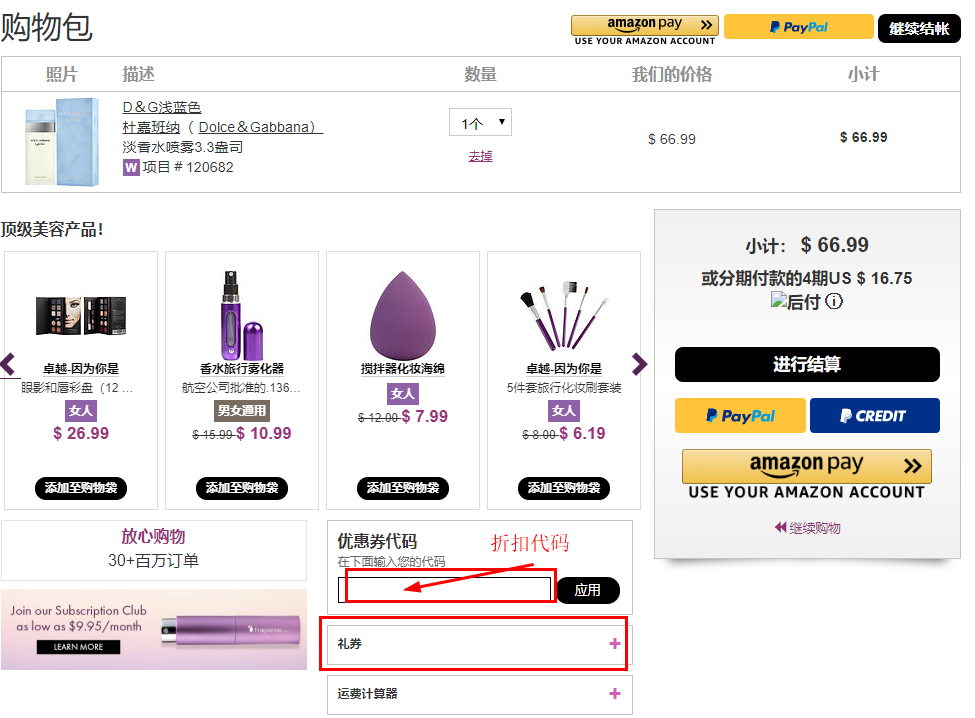Screen dimensions: 975x718
Task: Expand the 礼券 section plus icon
Action: pyautogui.click(x=615, y=644)
